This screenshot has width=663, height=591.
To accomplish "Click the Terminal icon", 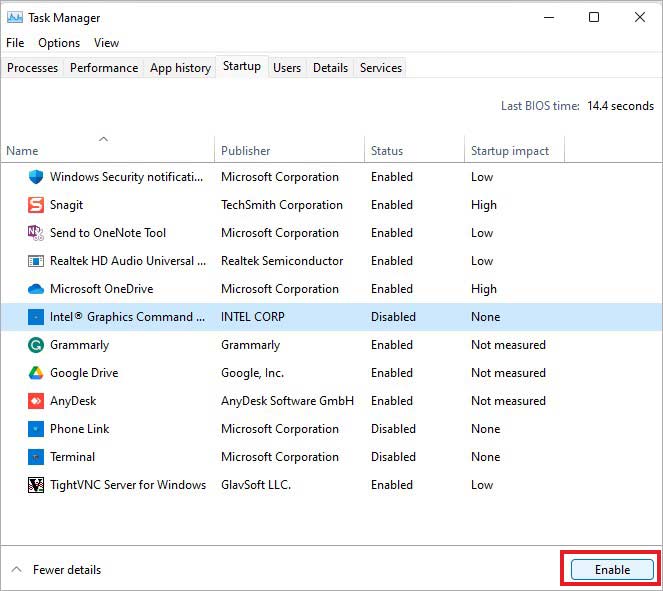I will coord(36,457).
